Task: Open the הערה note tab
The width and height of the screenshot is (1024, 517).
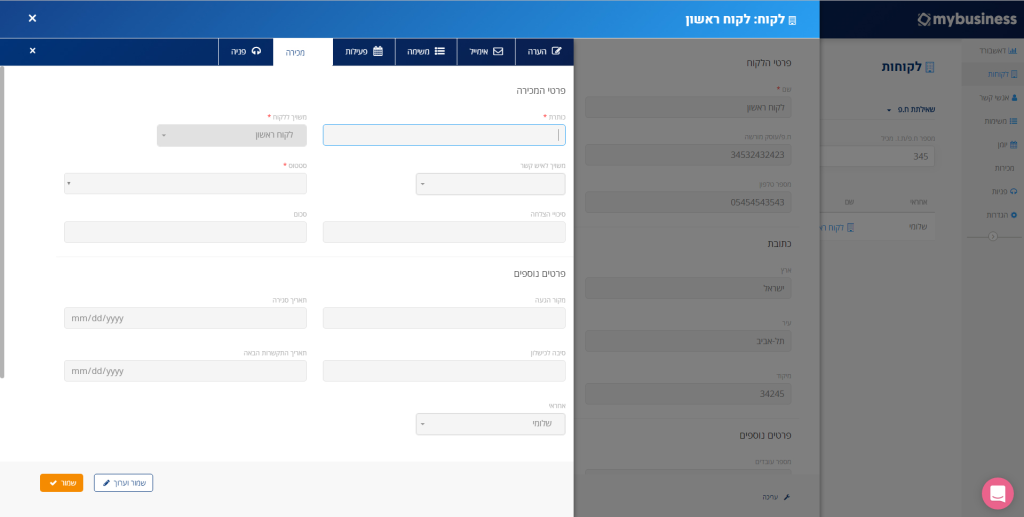Action: [545, 52]
